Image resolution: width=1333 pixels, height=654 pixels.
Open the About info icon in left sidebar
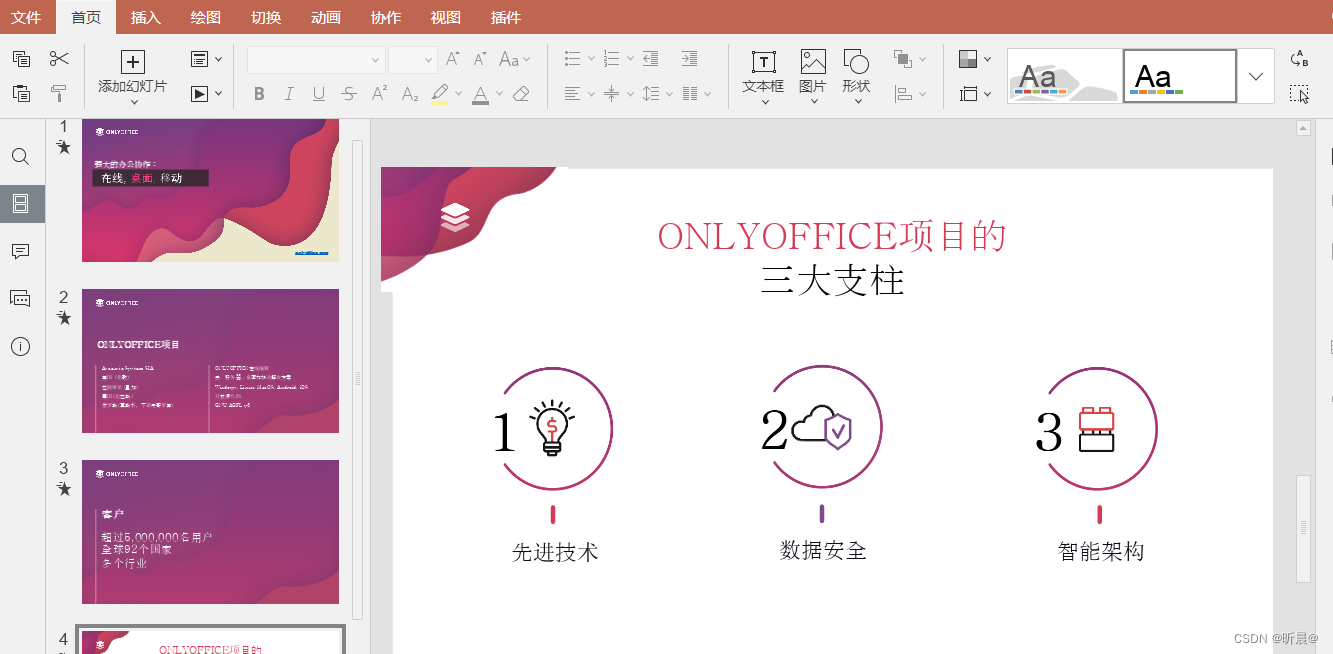click(x=20, y=346)
